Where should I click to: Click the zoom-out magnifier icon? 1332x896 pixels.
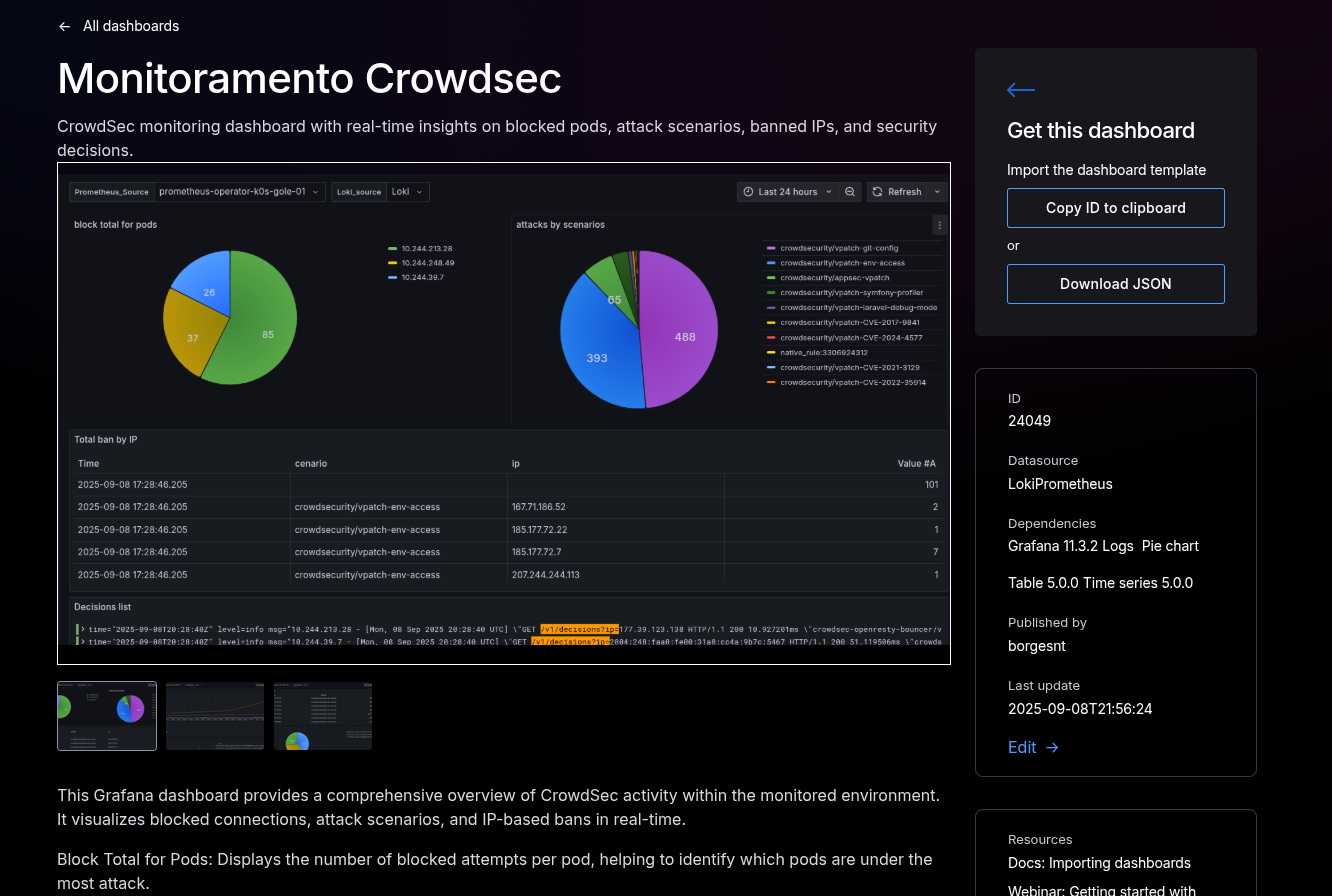[x=851, y=191]
